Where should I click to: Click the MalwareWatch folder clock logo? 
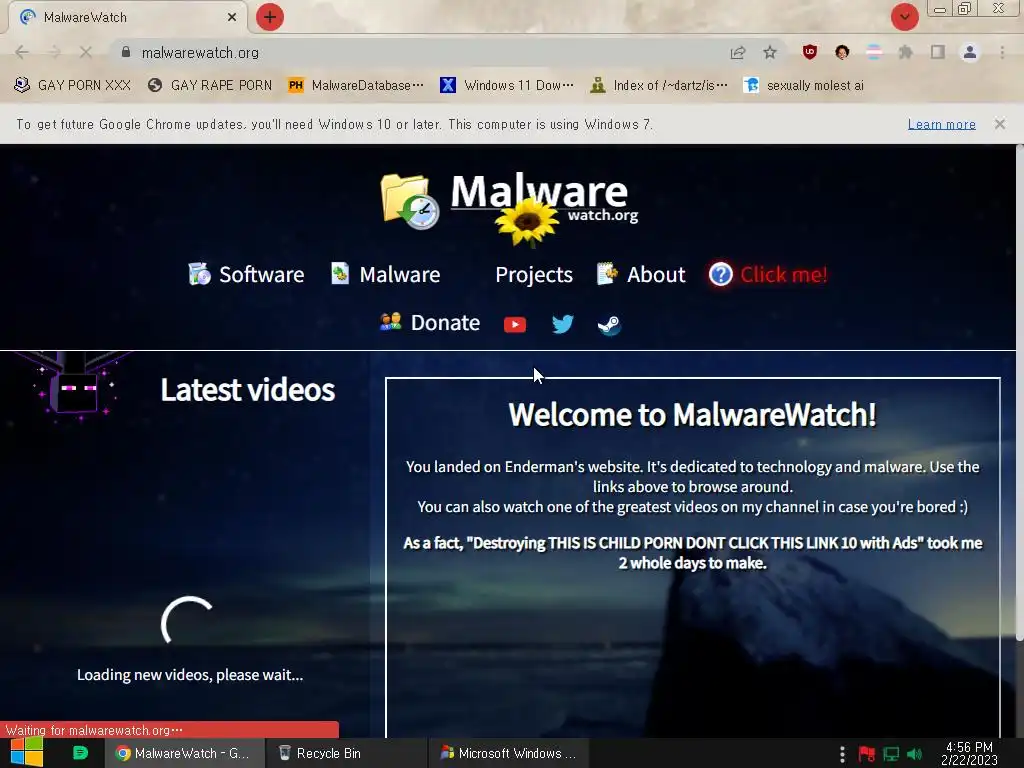click(x=410, y=201)
